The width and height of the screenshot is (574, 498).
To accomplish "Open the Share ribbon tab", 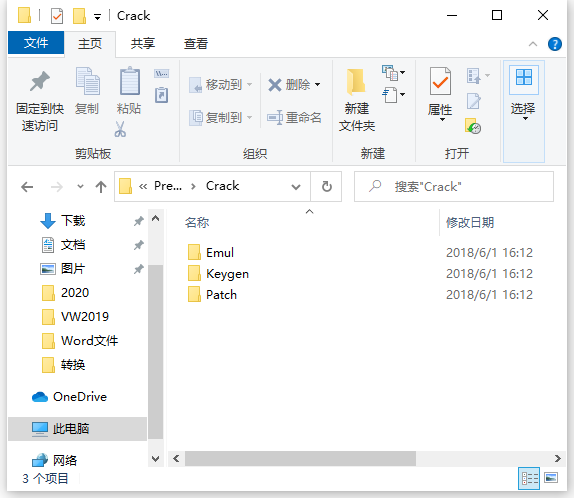I will 143,44.
